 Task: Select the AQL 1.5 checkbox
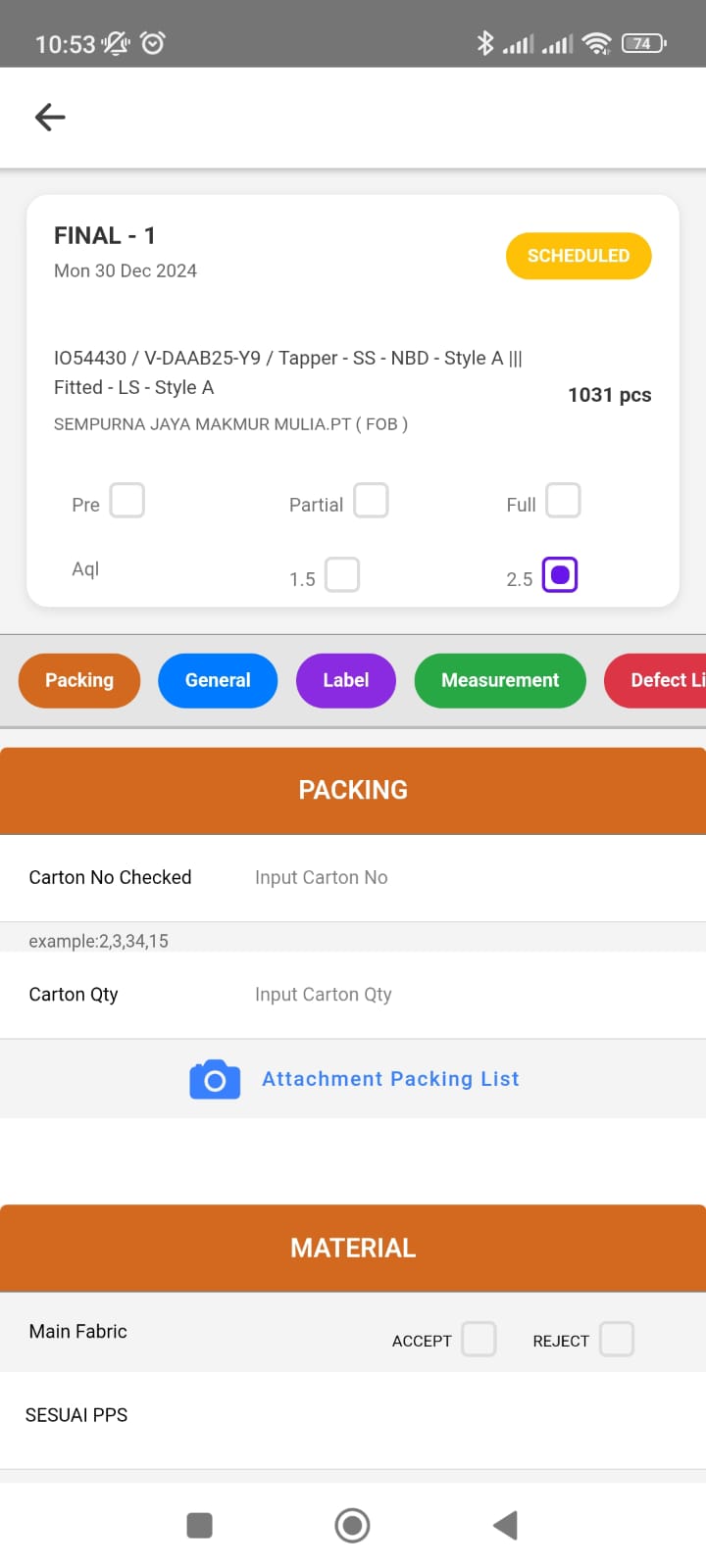342,575
